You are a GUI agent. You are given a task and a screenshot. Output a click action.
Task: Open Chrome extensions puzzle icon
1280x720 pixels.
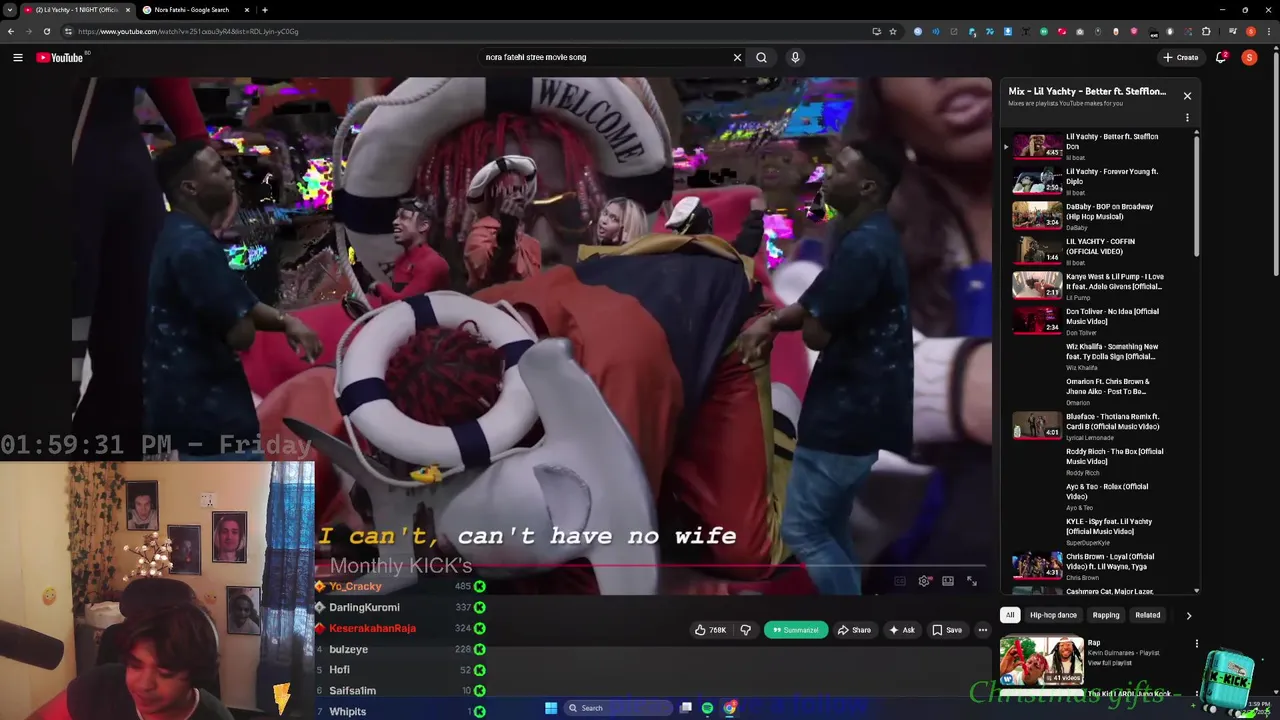click(1206, 31)
